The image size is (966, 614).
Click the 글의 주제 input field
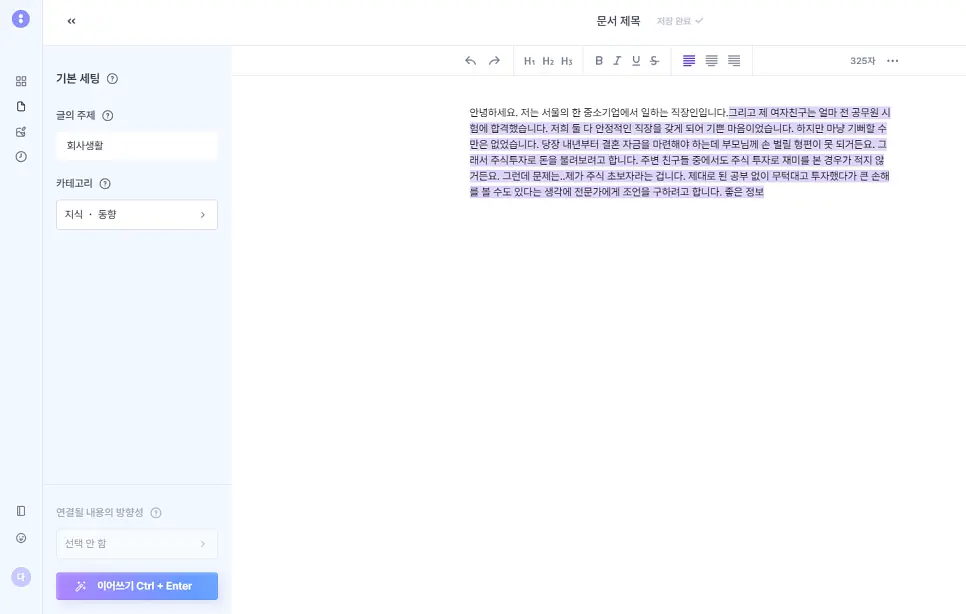(x=137, y=146)
